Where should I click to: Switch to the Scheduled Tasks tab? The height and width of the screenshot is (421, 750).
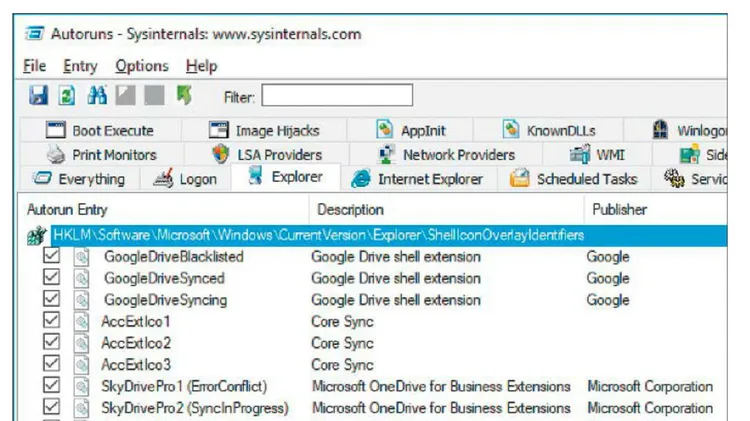[x=574, y=179]
